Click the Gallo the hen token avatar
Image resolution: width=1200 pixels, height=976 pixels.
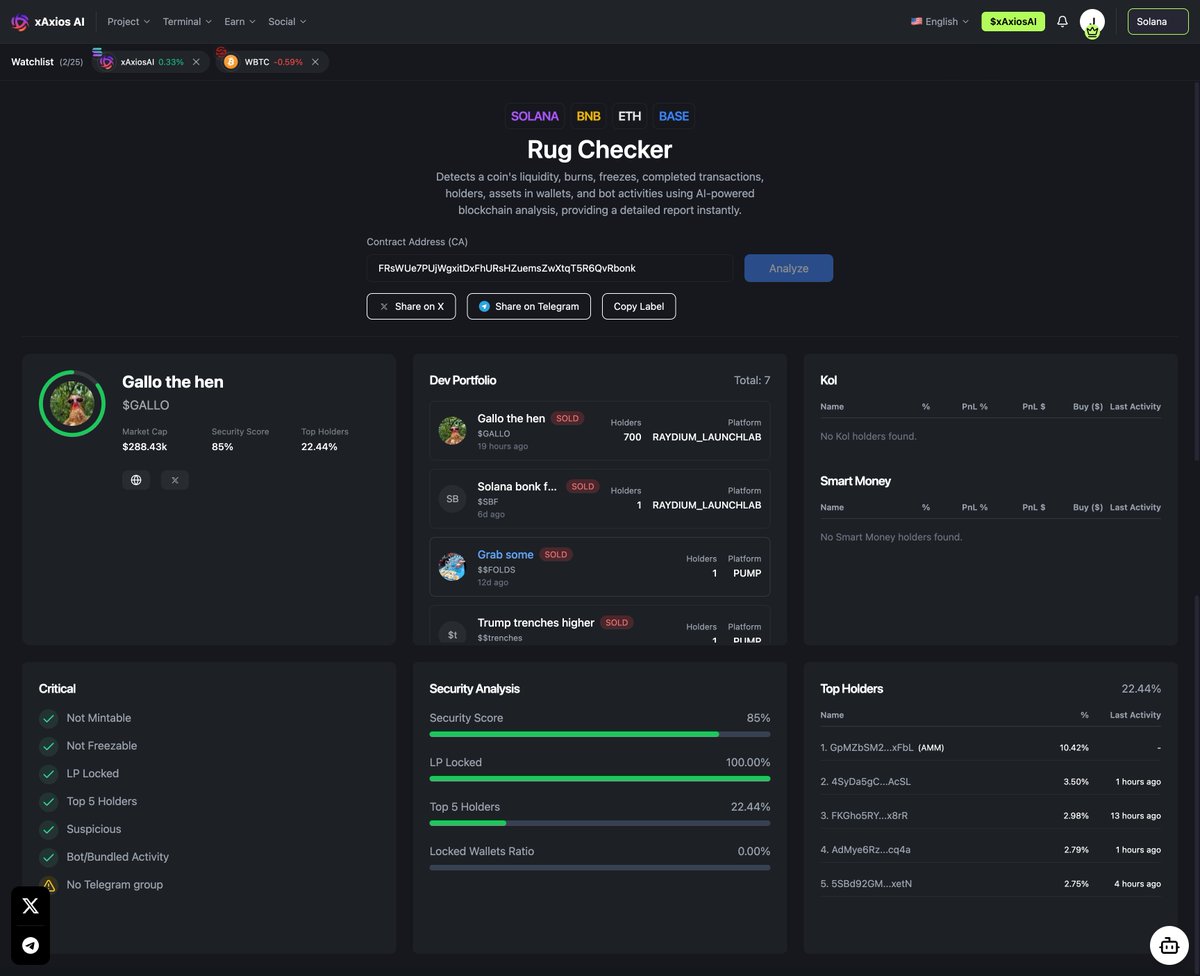[72, 404]
